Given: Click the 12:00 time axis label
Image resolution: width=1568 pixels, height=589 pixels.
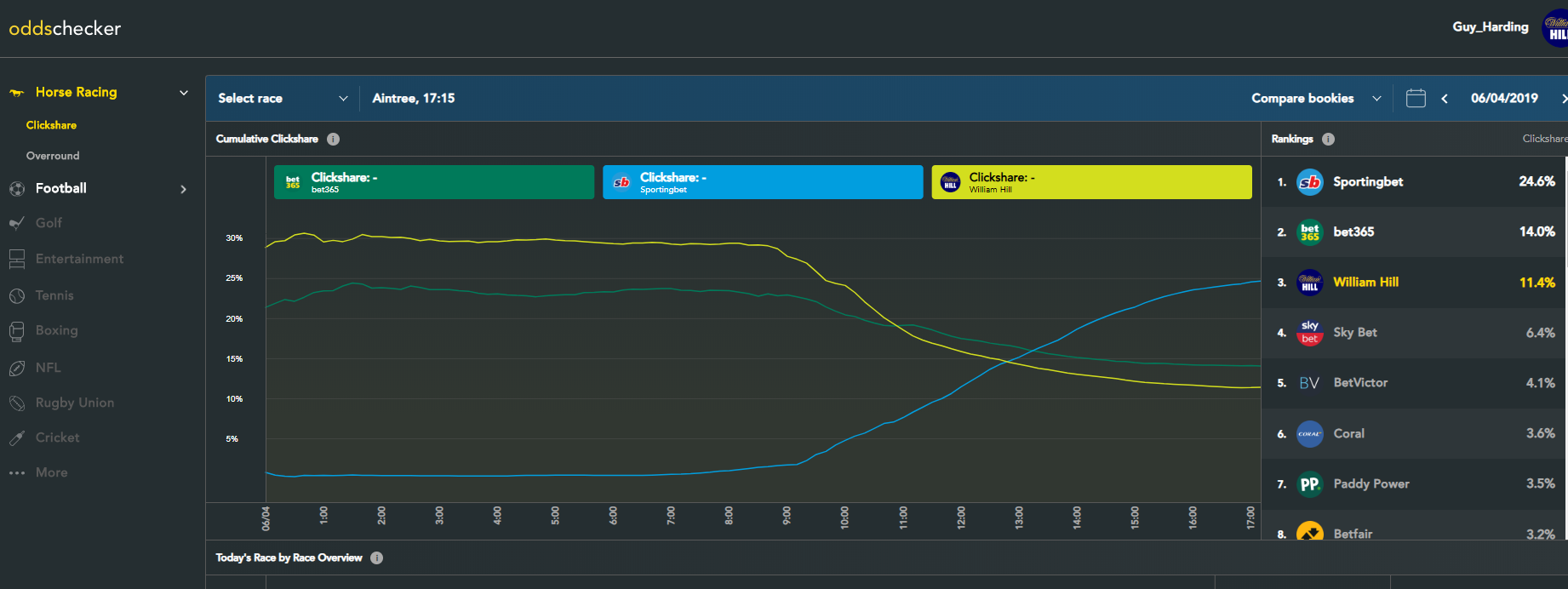Looking at the screenshot, I should point(961,518).
